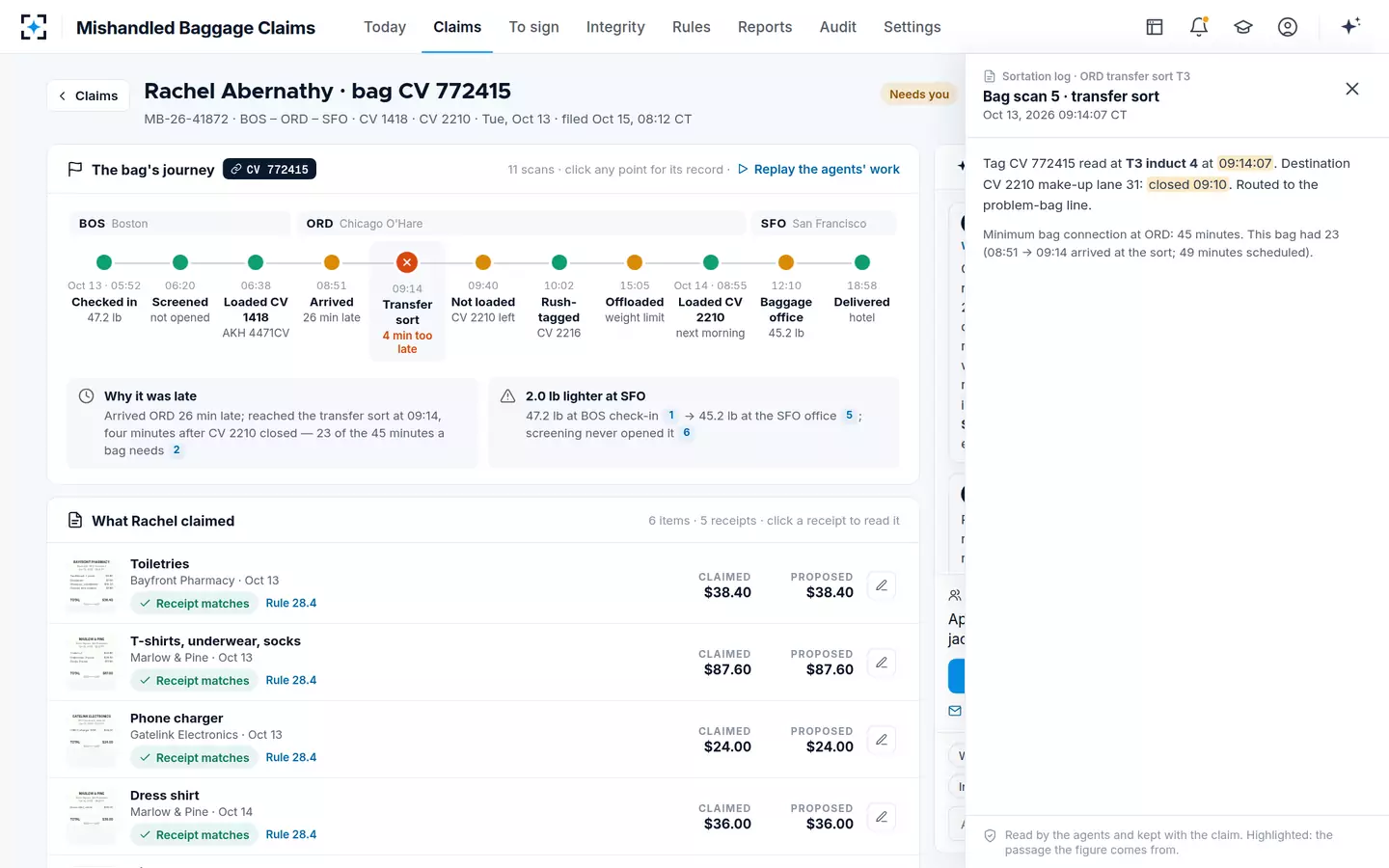The width and height of the screenshot is (1389, 868).
Task: Select the 18:58 Delivered scan point
Action: pyautogui.click(x=862, y=289)
